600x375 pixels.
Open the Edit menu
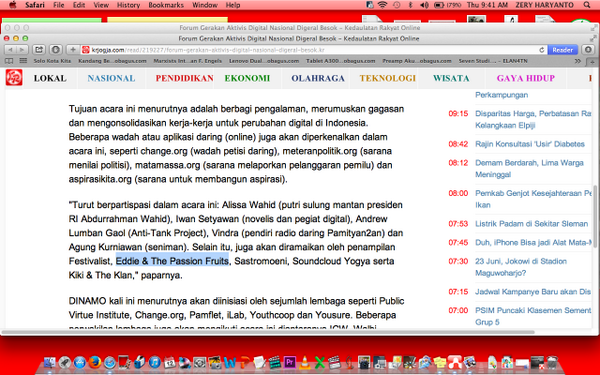click(79, 5)
